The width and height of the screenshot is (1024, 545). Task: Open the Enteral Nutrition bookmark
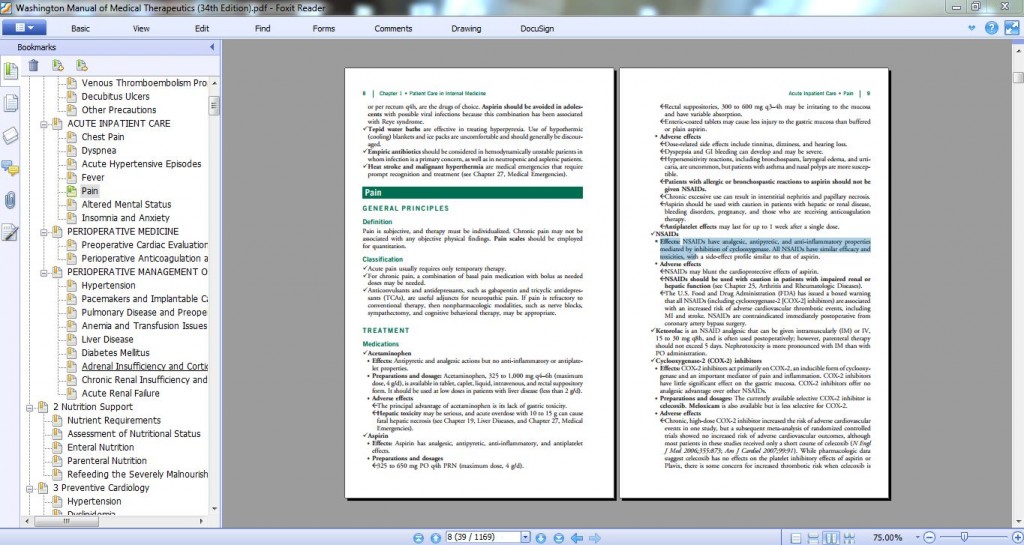(x=101, y=448)
